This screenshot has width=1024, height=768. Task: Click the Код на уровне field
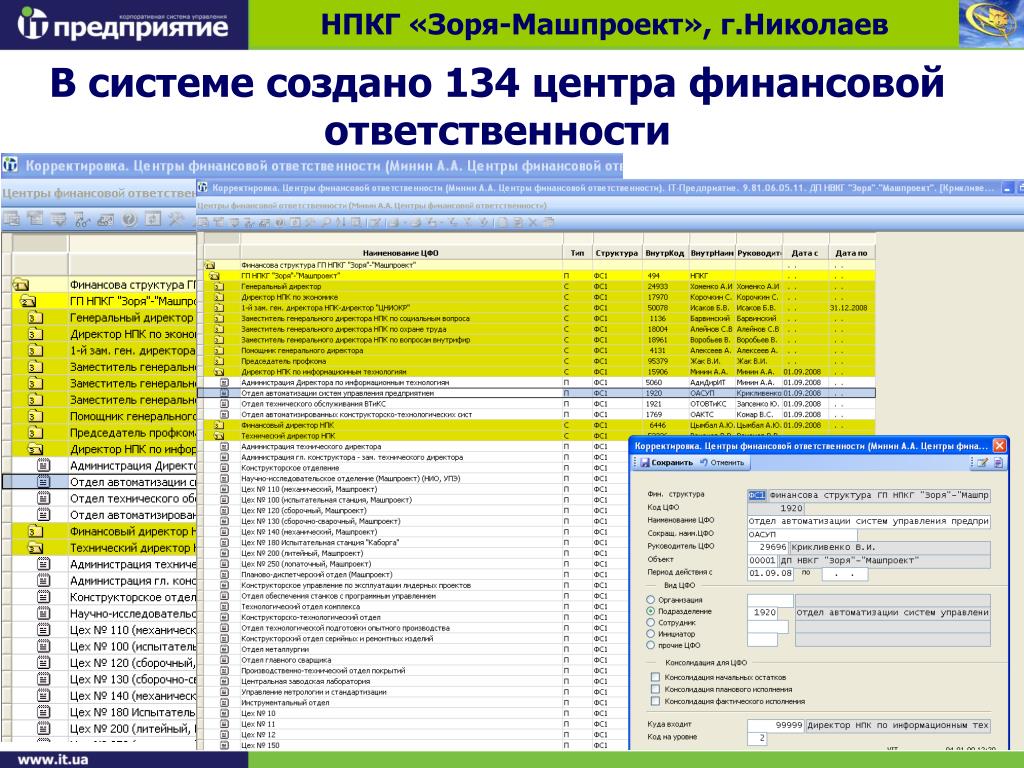coord(757,739)
